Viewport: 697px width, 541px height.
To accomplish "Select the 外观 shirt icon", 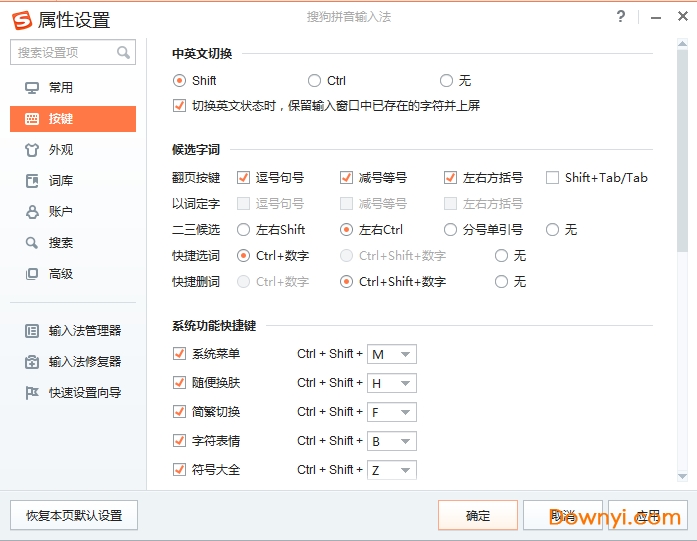I will coord(31,150).
